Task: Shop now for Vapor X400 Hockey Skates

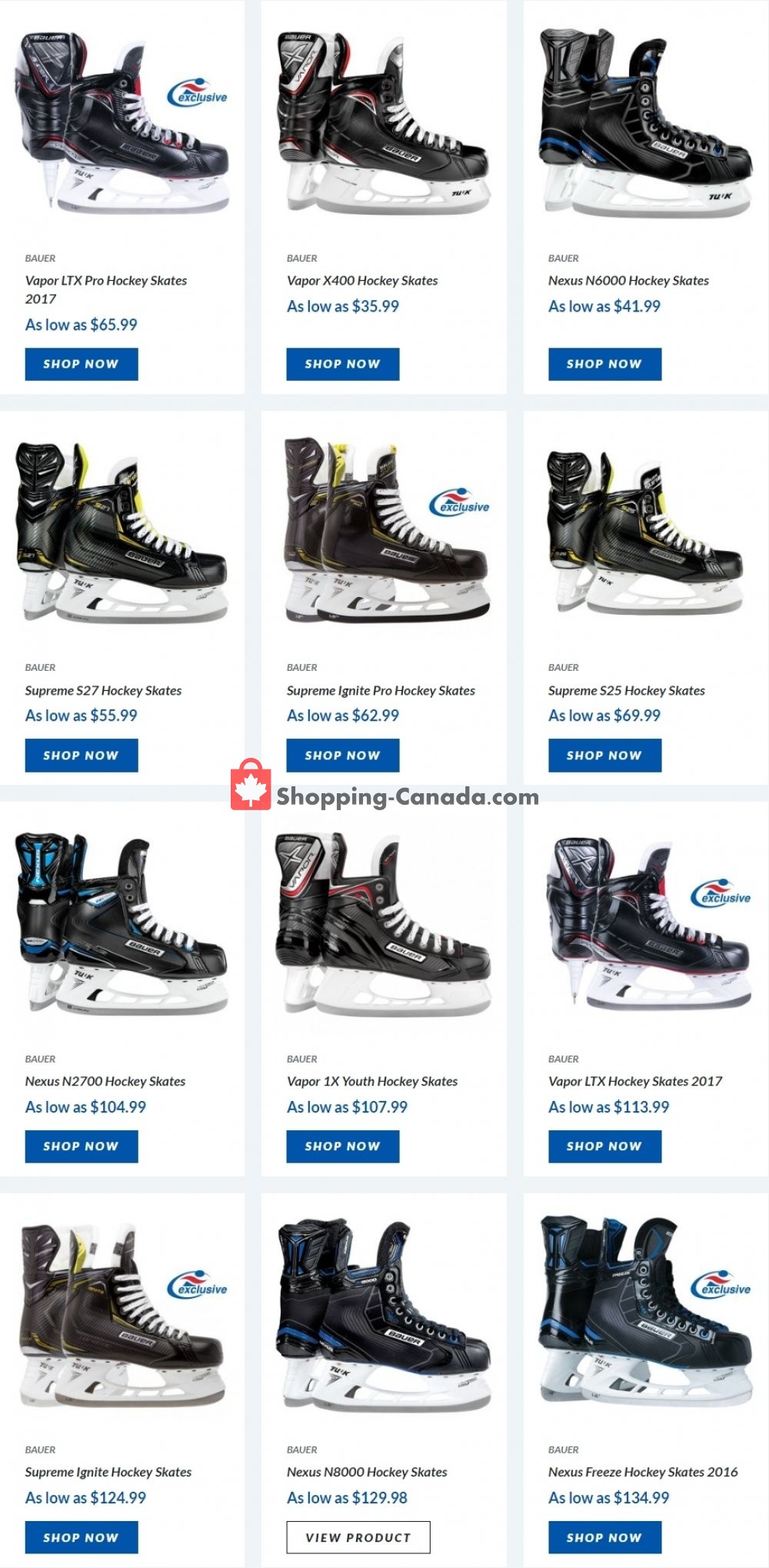Action: tap(343, 364)
